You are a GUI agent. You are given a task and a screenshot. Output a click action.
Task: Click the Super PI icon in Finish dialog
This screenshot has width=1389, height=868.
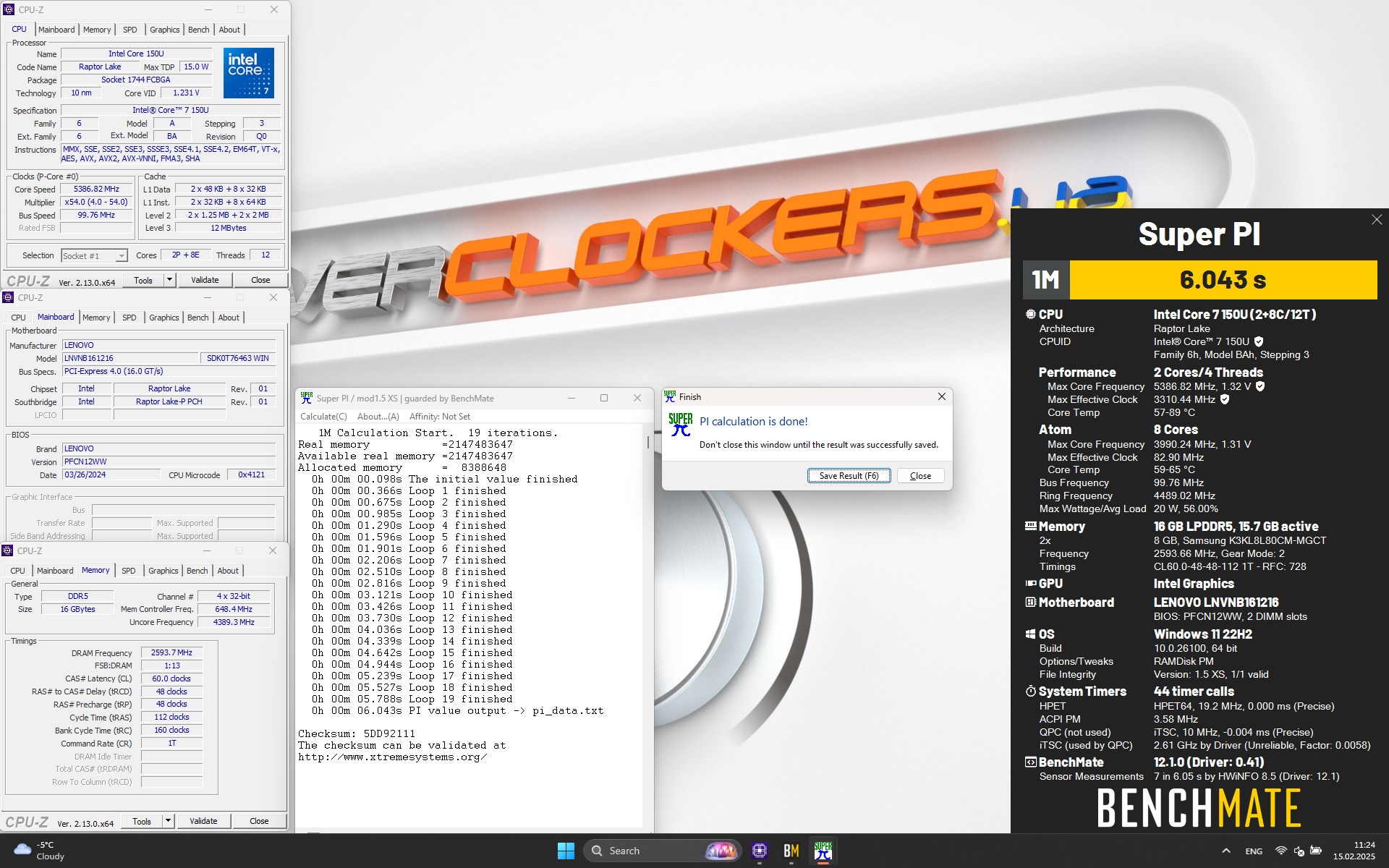(681, 425)
